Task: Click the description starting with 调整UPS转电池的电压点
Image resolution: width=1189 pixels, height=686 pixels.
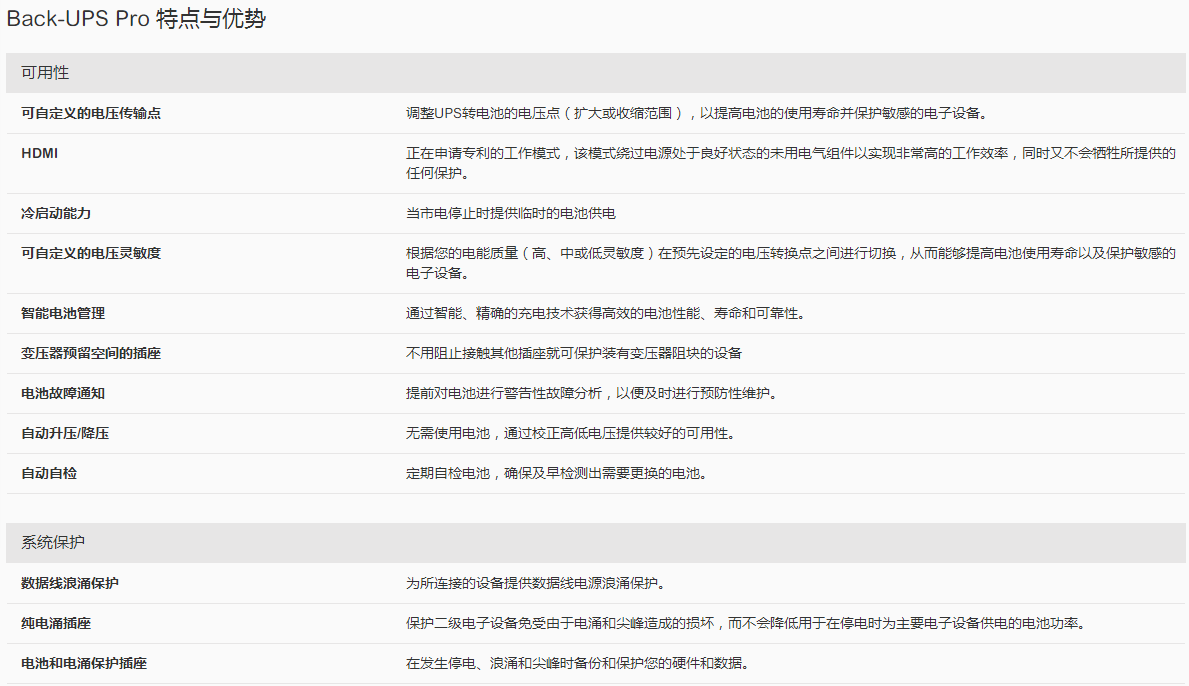Action: (x=697, y=113)
